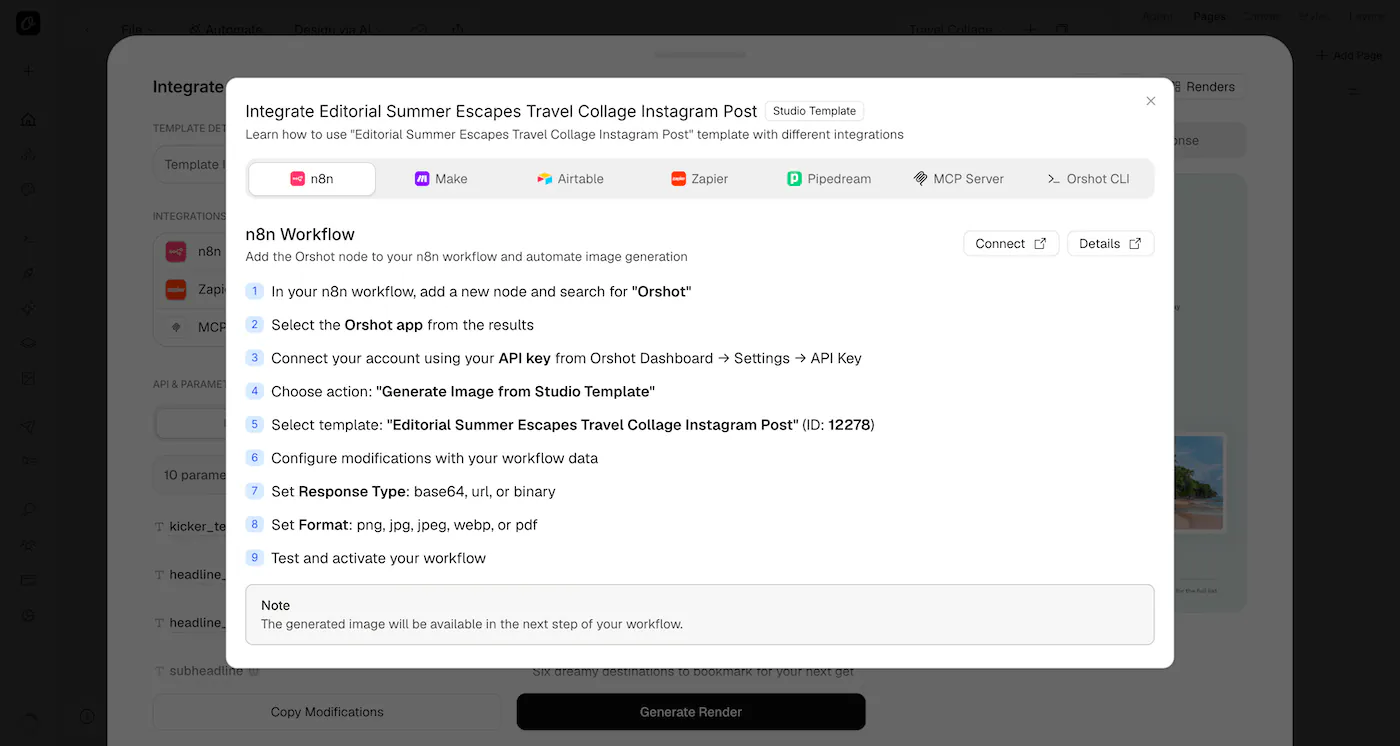Select the MCP Server tab
The image size is (1400, 746).
[x=958, y=179]
